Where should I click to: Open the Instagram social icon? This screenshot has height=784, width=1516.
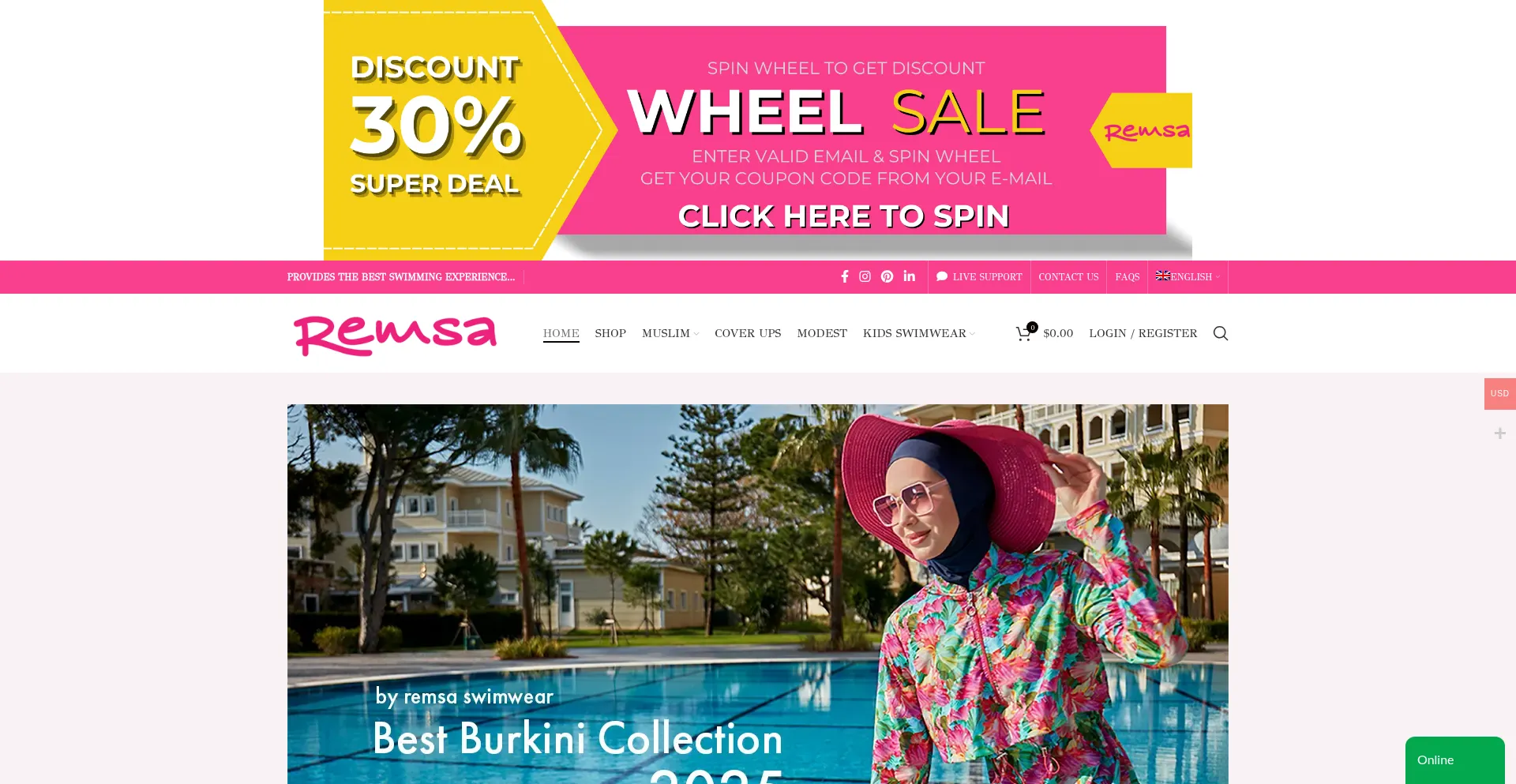[865, 276]
